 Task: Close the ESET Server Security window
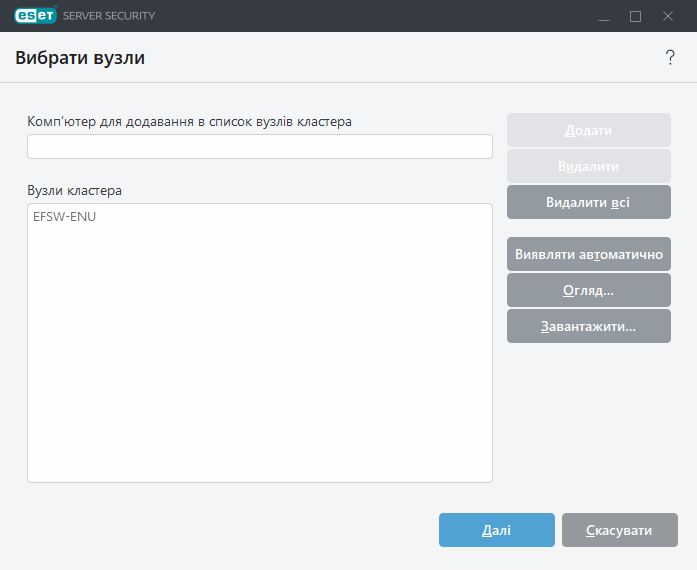(x=668, y=16)
